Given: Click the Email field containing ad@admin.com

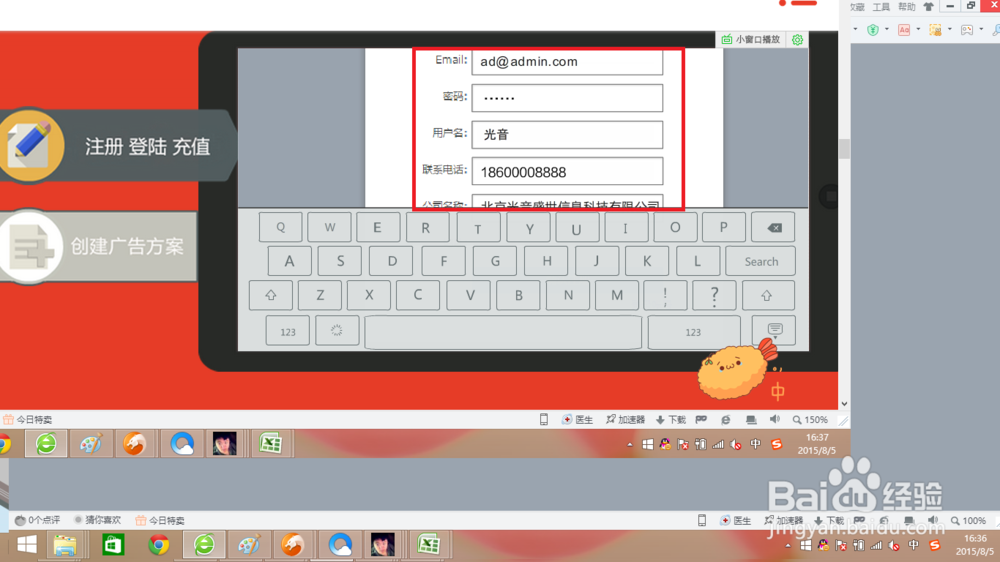Looking at the screenshot, I should pos(567,62).
